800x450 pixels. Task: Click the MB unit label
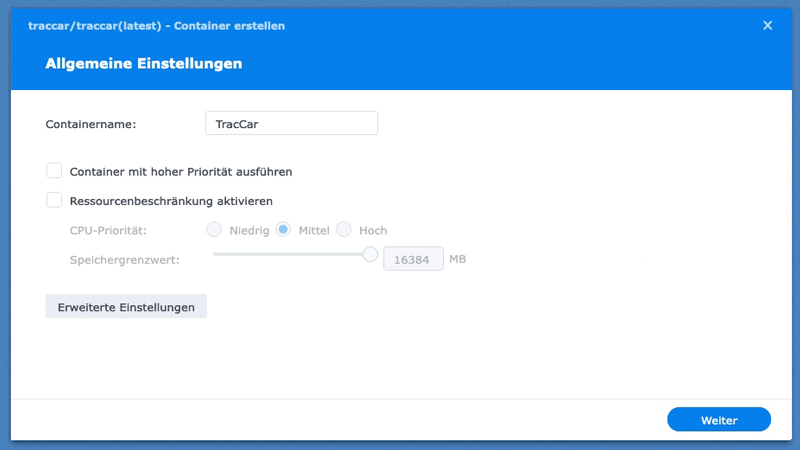click(457, 259)
